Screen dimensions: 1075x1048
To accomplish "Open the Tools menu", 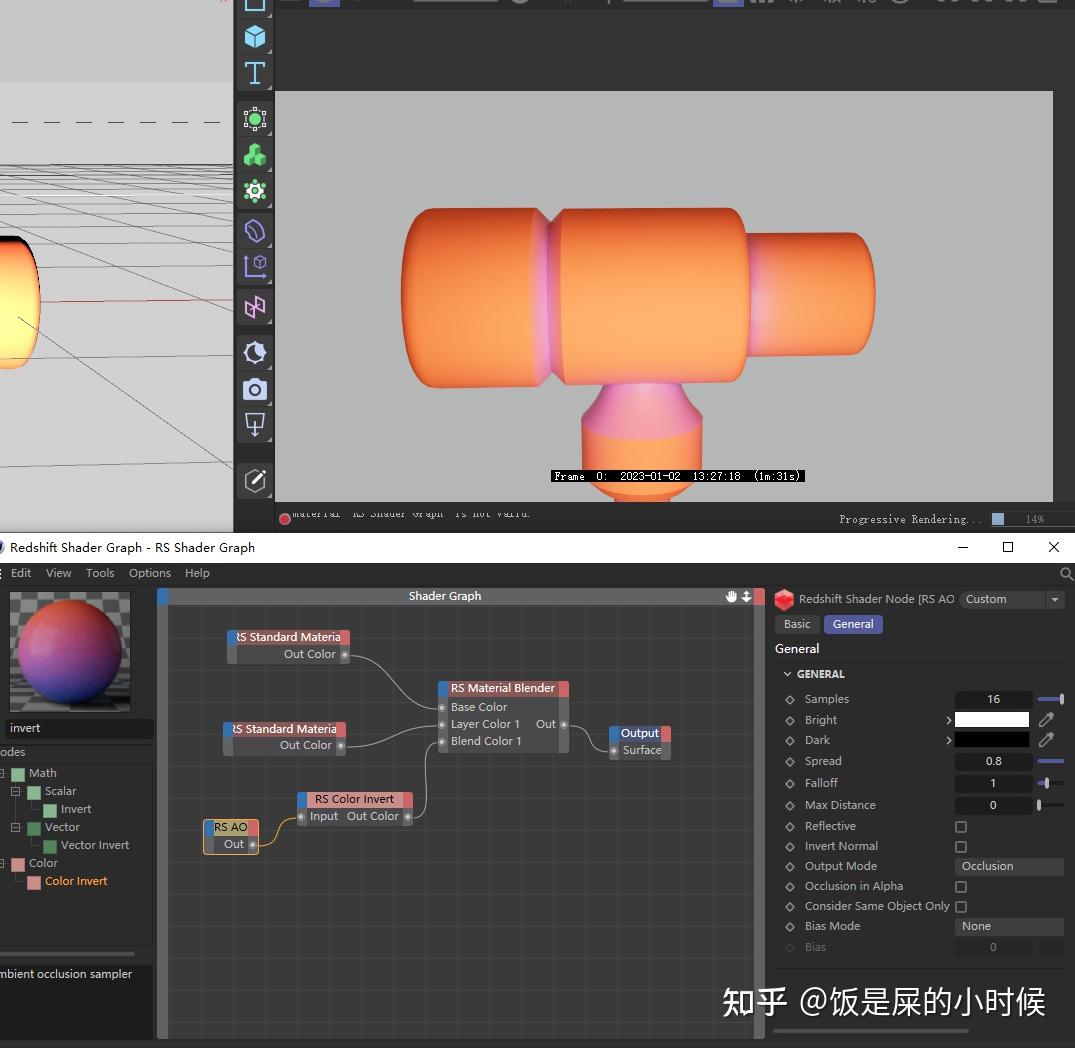I will tap(100, 573).
